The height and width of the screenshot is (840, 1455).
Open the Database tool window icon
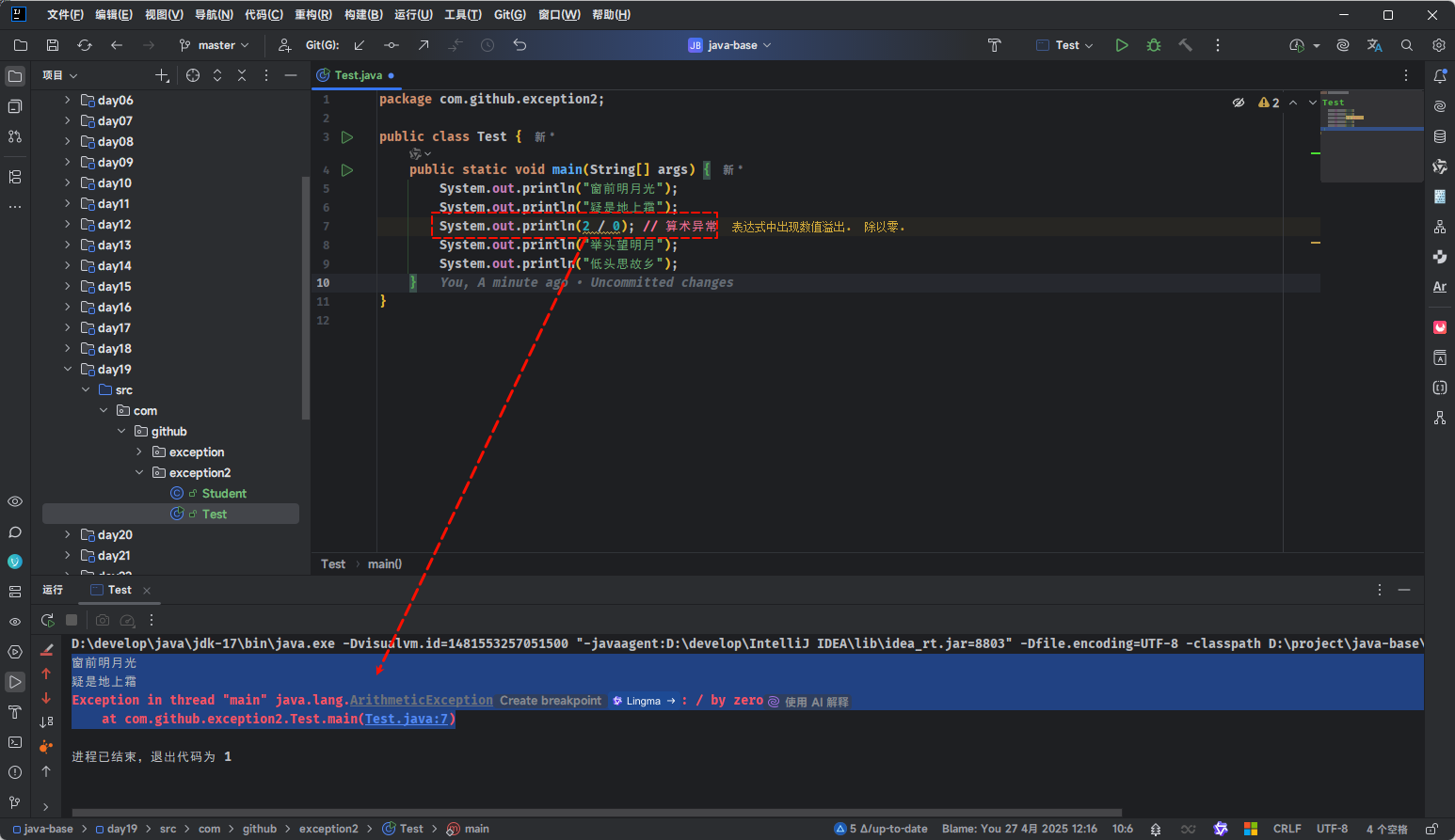[x=1439, y=136]
